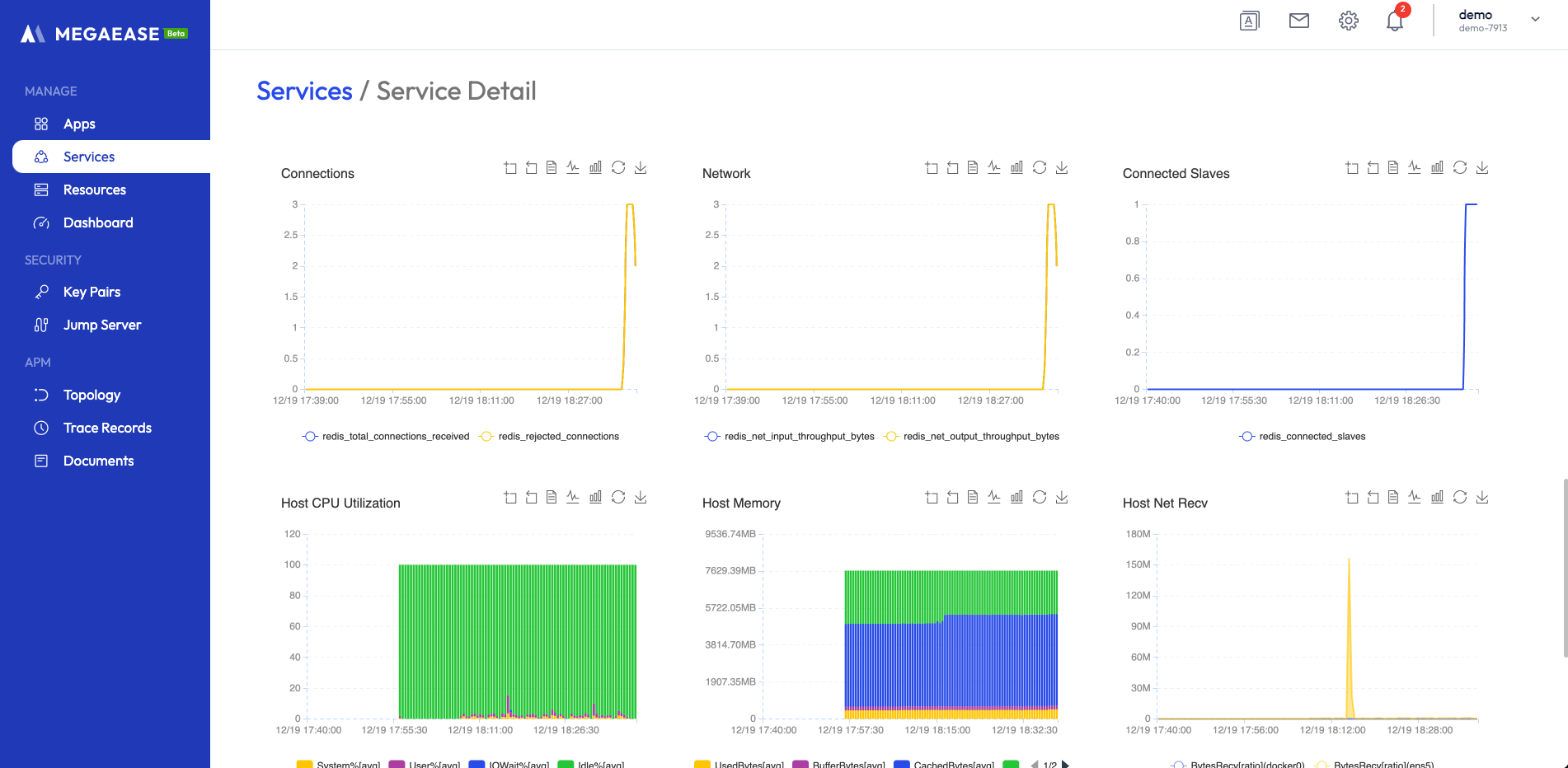Restore the Network chart
The width and height of the screenshot is (1568, 768).
(x=1040, y=167)
